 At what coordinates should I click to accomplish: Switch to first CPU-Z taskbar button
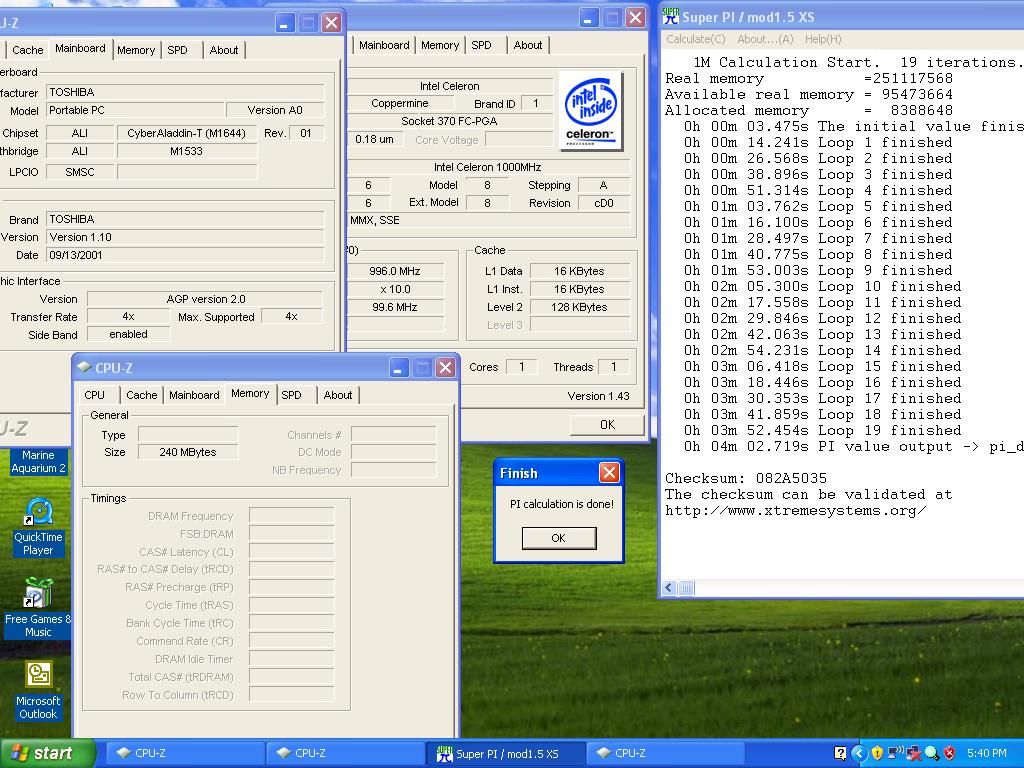click(x=185, y=753)
